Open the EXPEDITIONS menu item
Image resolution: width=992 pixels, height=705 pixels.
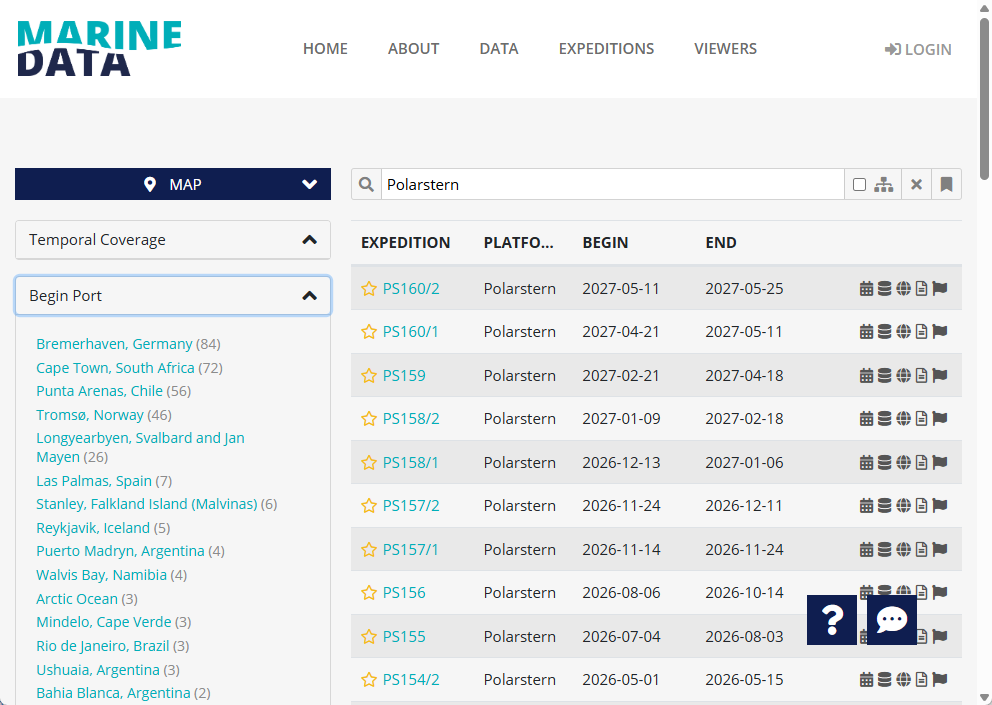click(606, 49)
